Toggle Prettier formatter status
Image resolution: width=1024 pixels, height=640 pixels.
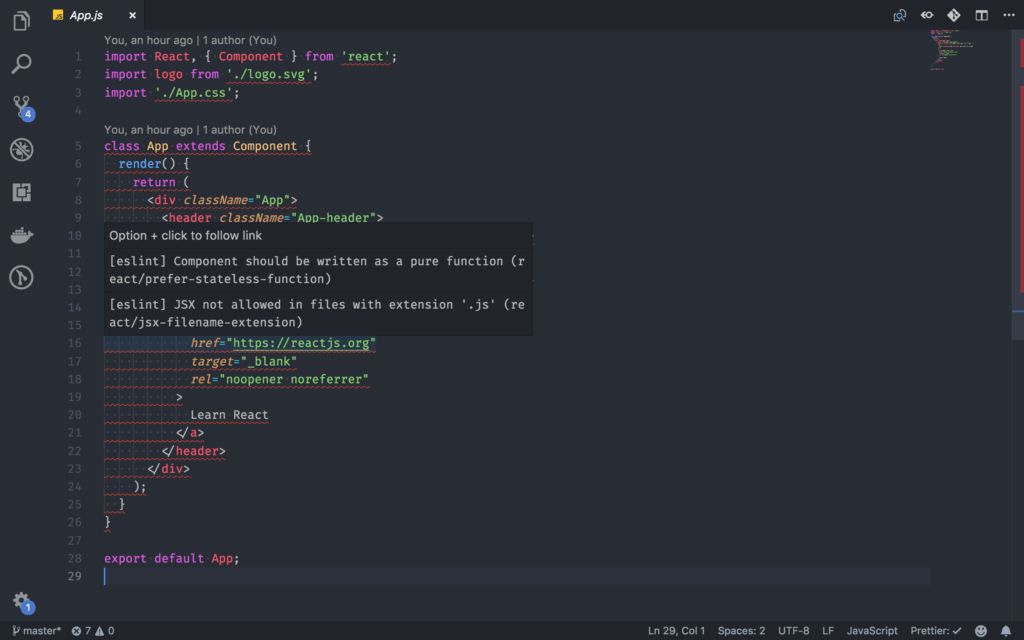point(936,631)
